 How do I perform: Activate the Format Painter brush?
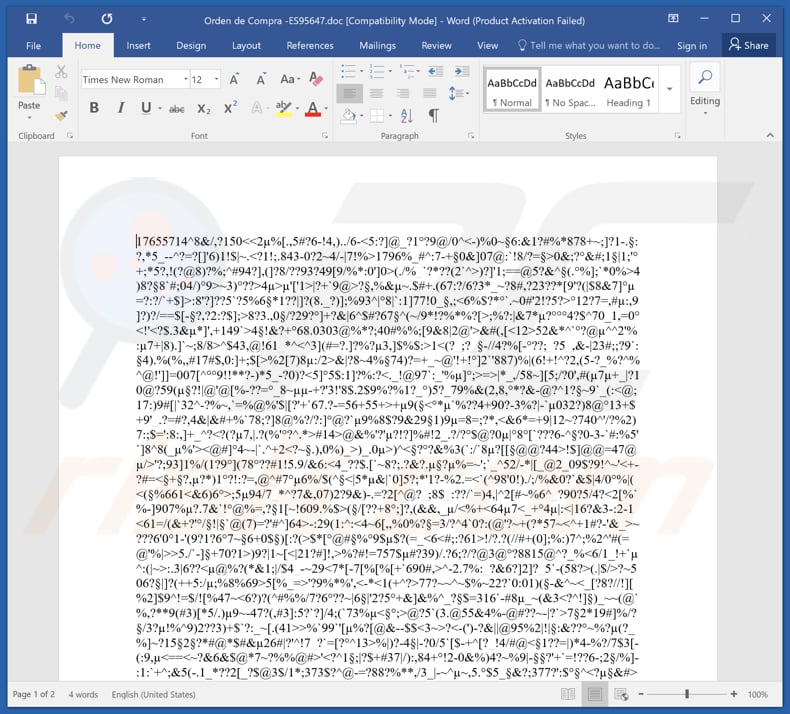61,116
